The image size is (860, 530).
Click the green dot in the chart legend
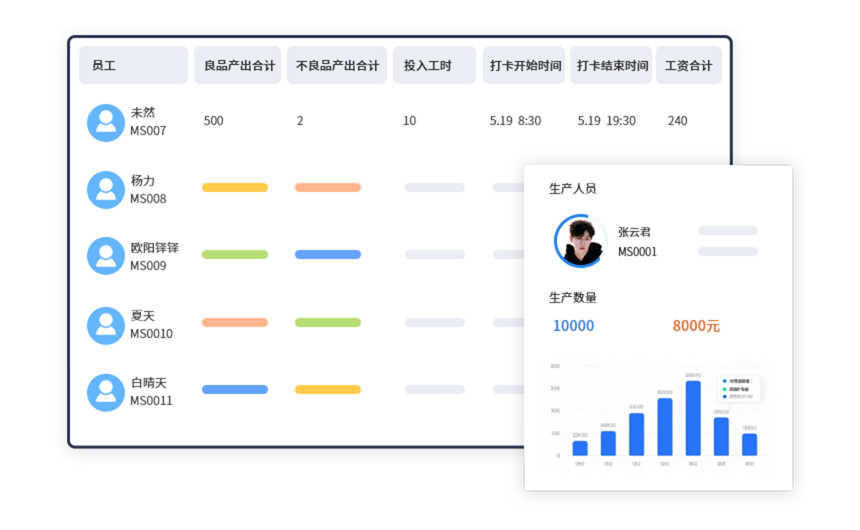pos(724,389)
